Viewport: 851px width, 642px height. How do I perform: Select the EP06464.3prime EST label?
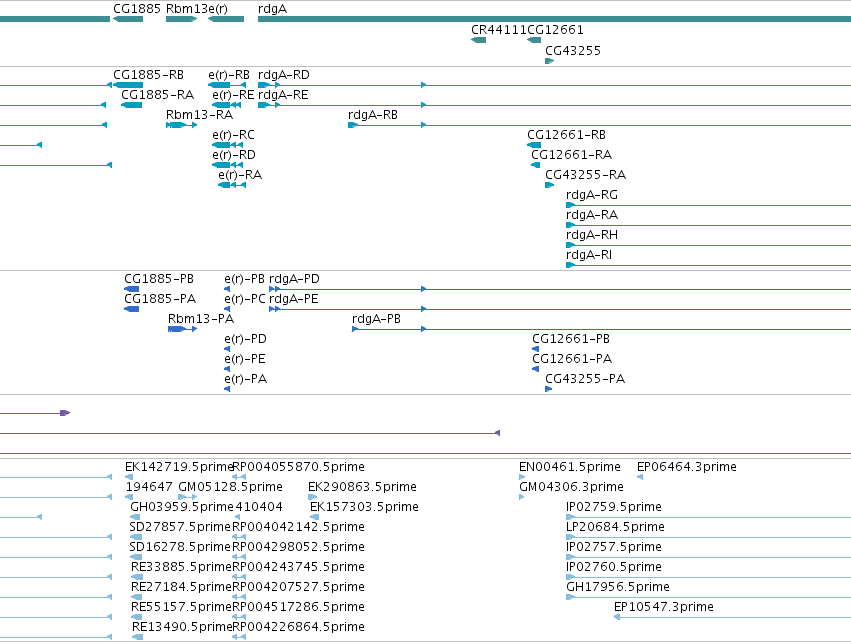point(687,467)
